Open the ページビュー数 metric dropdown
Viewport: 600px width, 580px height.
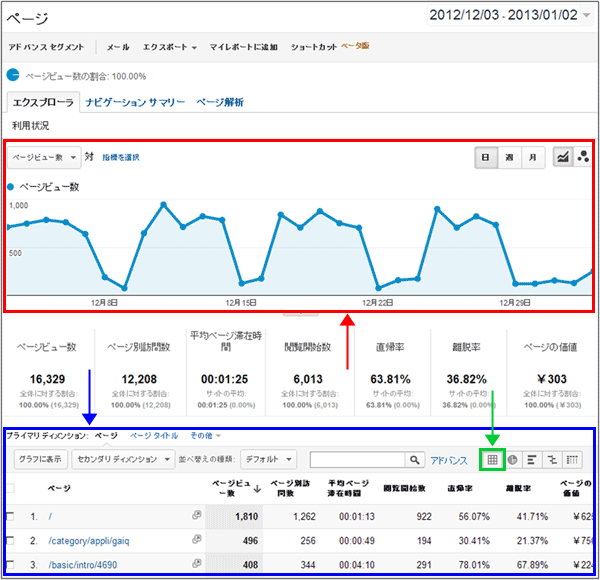(x=45, y=157)
